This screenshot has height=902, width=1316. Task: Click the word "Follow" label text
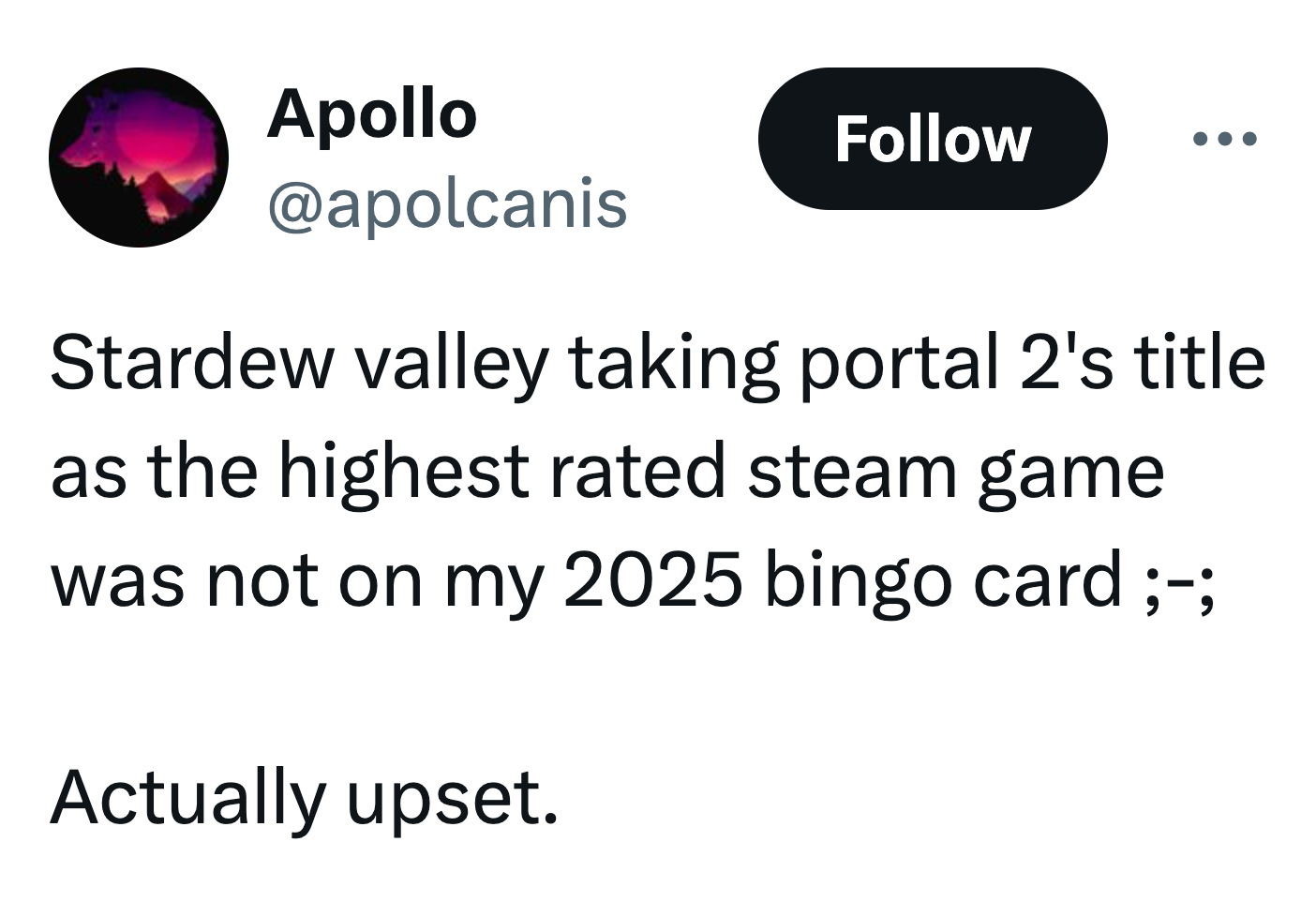click(x=933, y=140)
